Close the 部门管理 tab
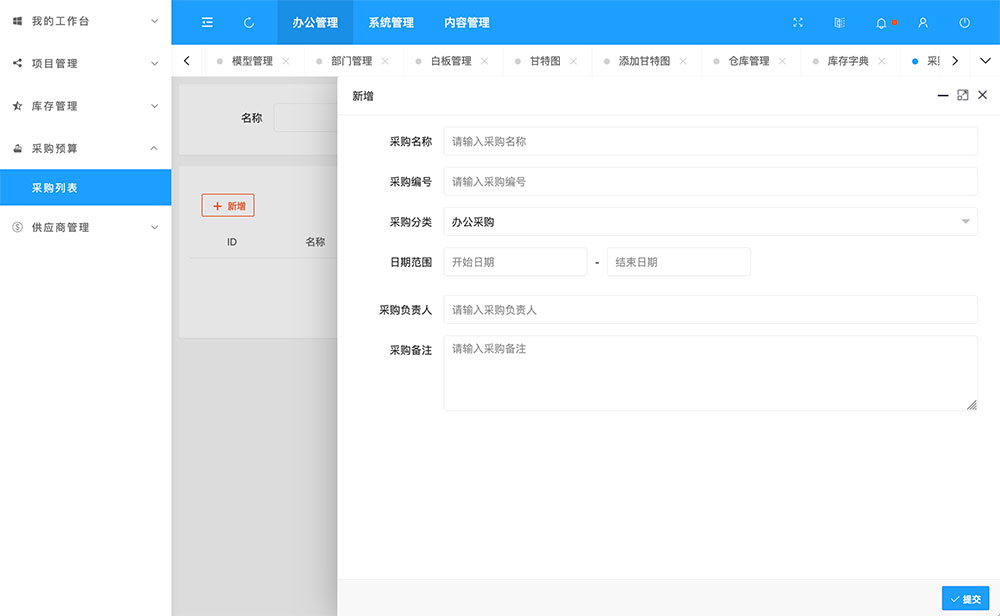1000x616 pixels. click(385, 61)
